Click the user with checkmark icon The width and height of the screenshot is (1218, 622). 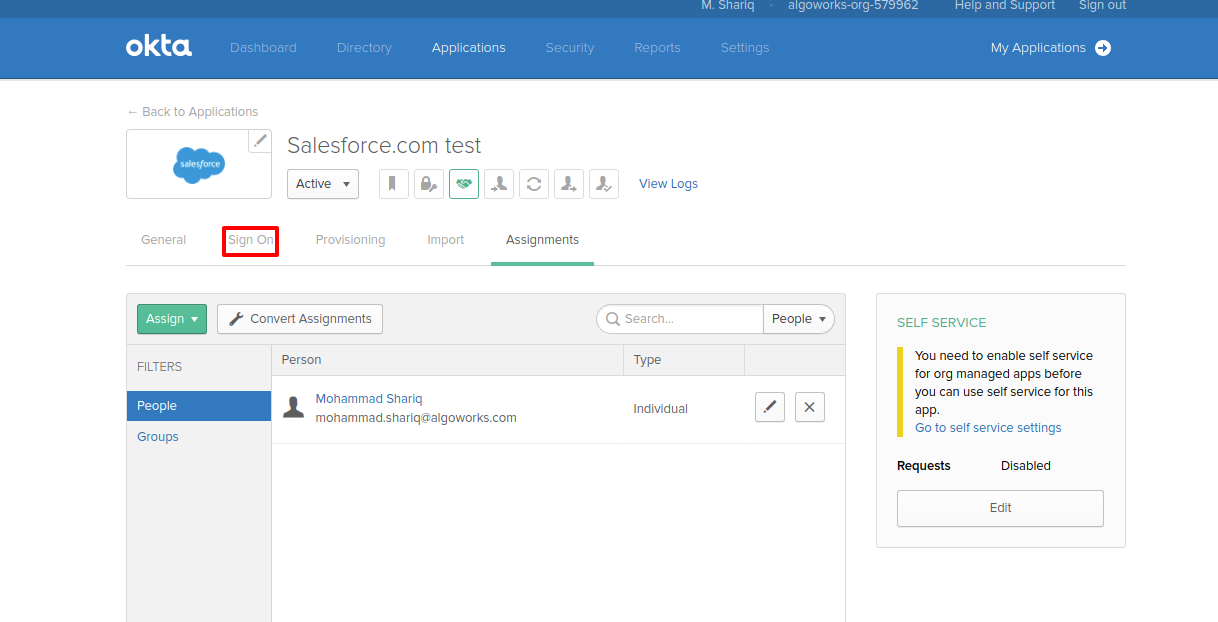(604, 184)
